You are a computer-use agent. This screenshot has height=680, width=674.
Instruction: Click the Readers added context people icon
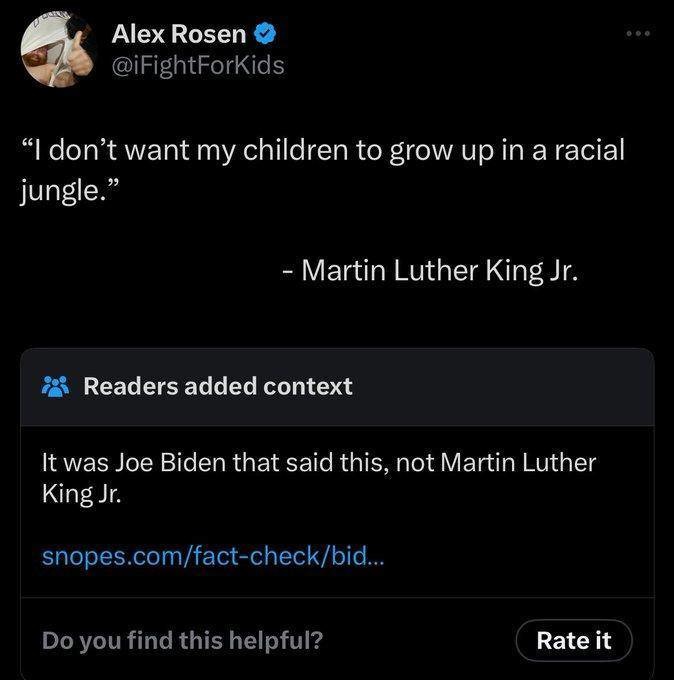tap(56, 387)
